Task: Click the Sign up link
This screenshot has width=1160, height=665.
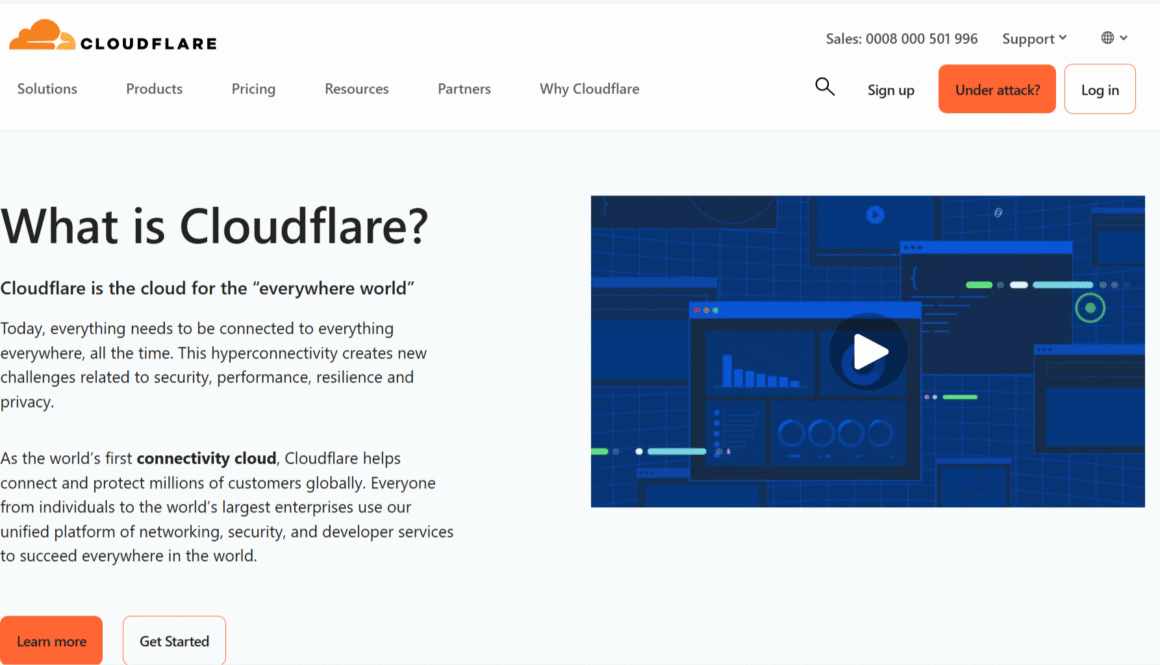Action: click(890, 89)
